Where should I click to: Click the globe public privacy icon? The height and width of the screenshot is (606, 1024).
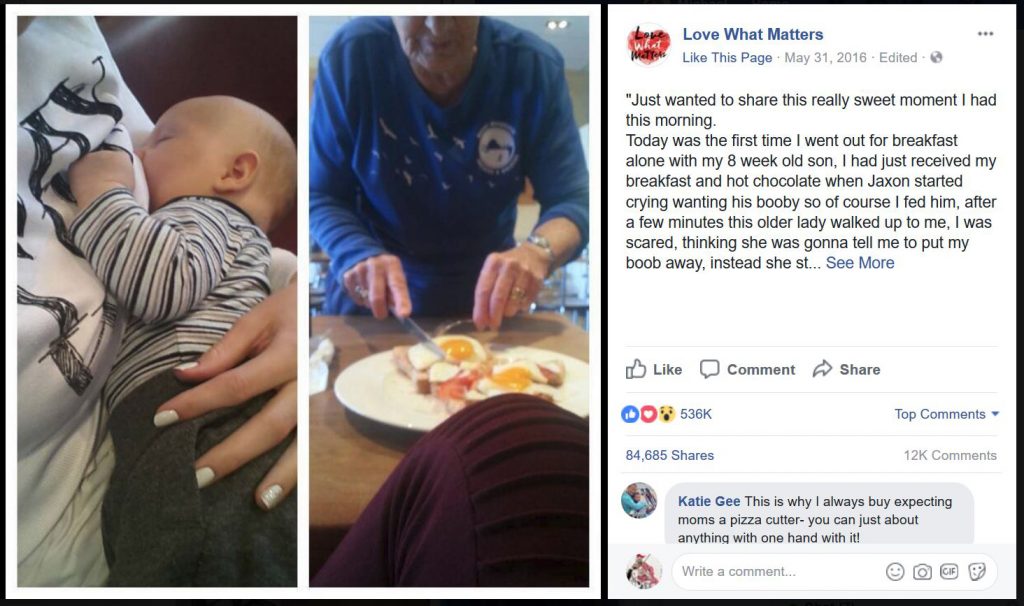[x=936, y=57]
